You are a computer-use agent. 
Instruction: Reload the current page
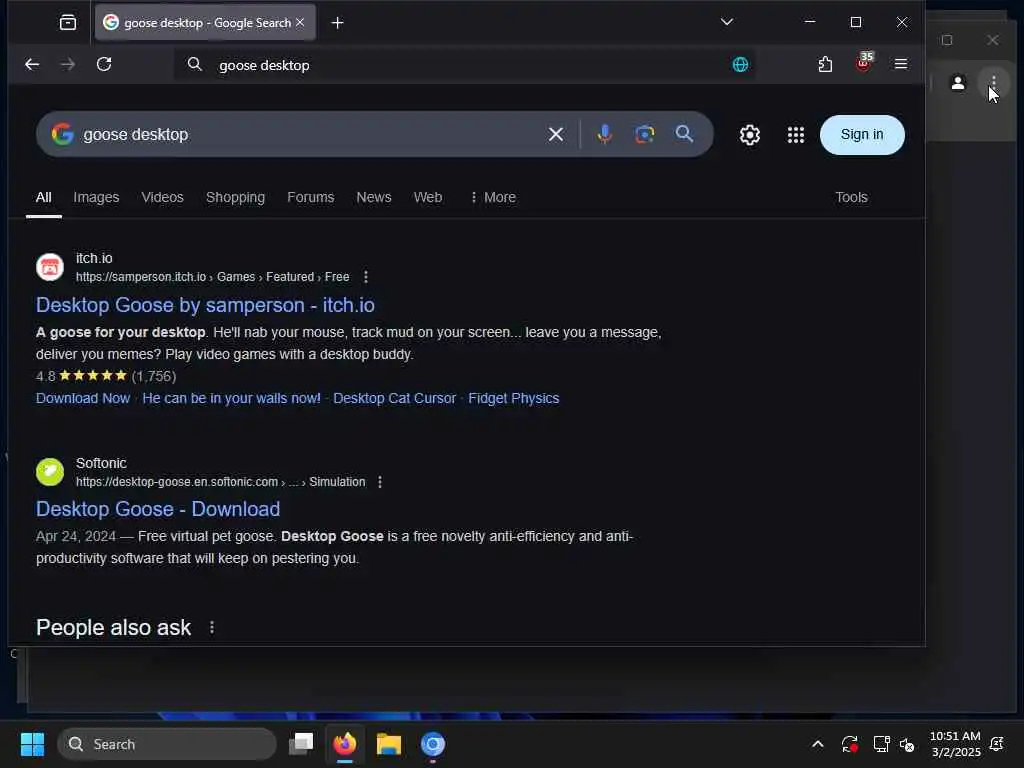pyautogui.click(x=104, y=64)
